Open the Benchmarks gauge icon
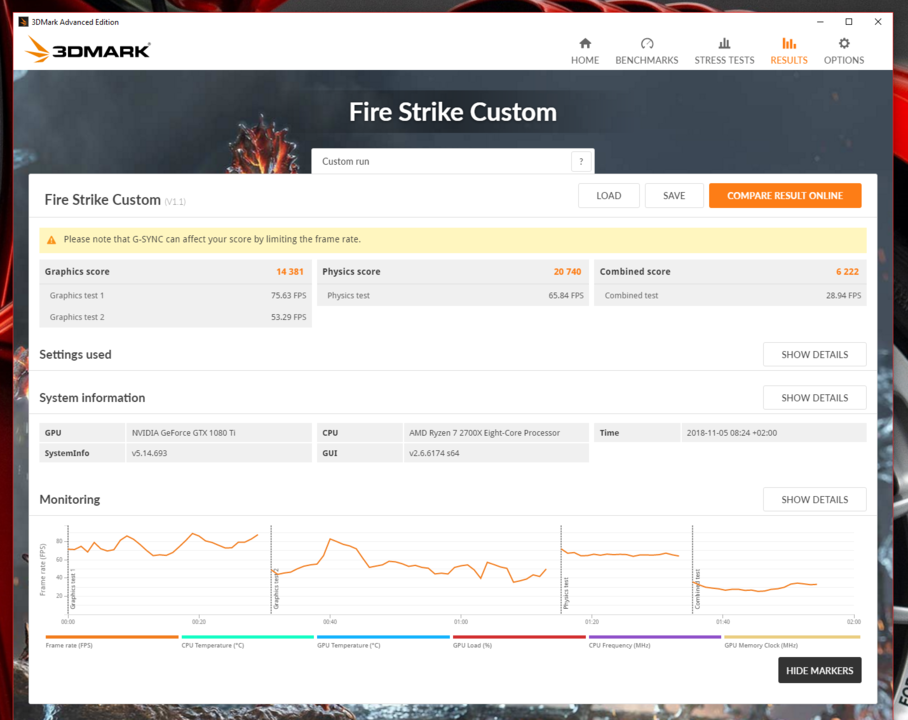908x720 pixels. pos(647,43)
